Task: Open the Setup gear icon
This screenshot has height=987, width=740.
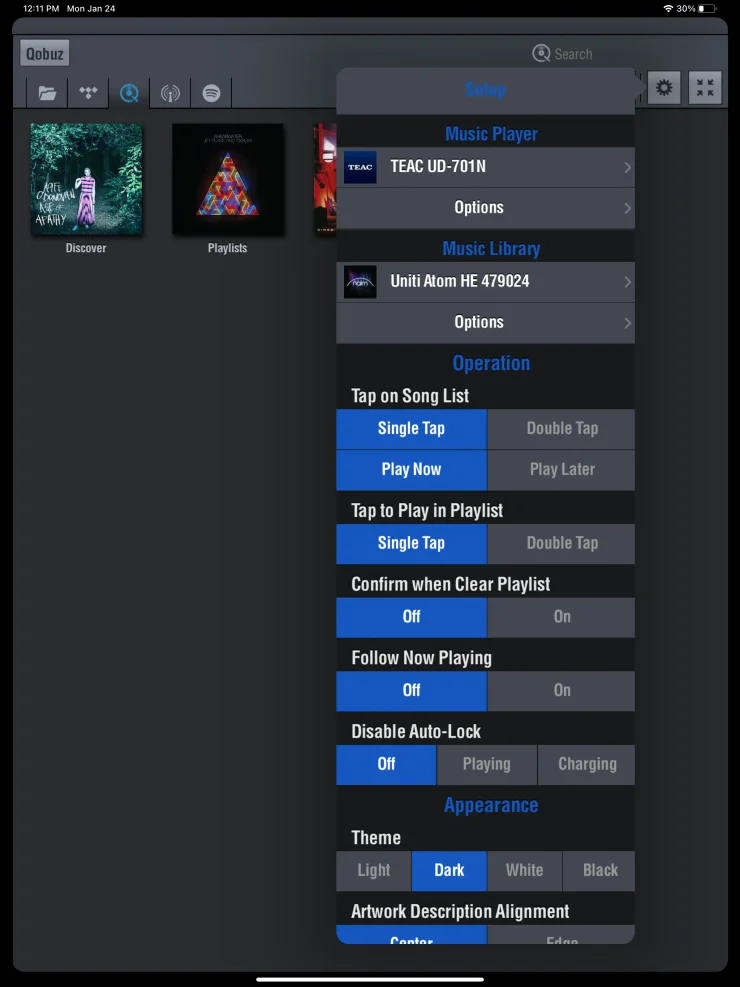Action: [x=664, y=87]
